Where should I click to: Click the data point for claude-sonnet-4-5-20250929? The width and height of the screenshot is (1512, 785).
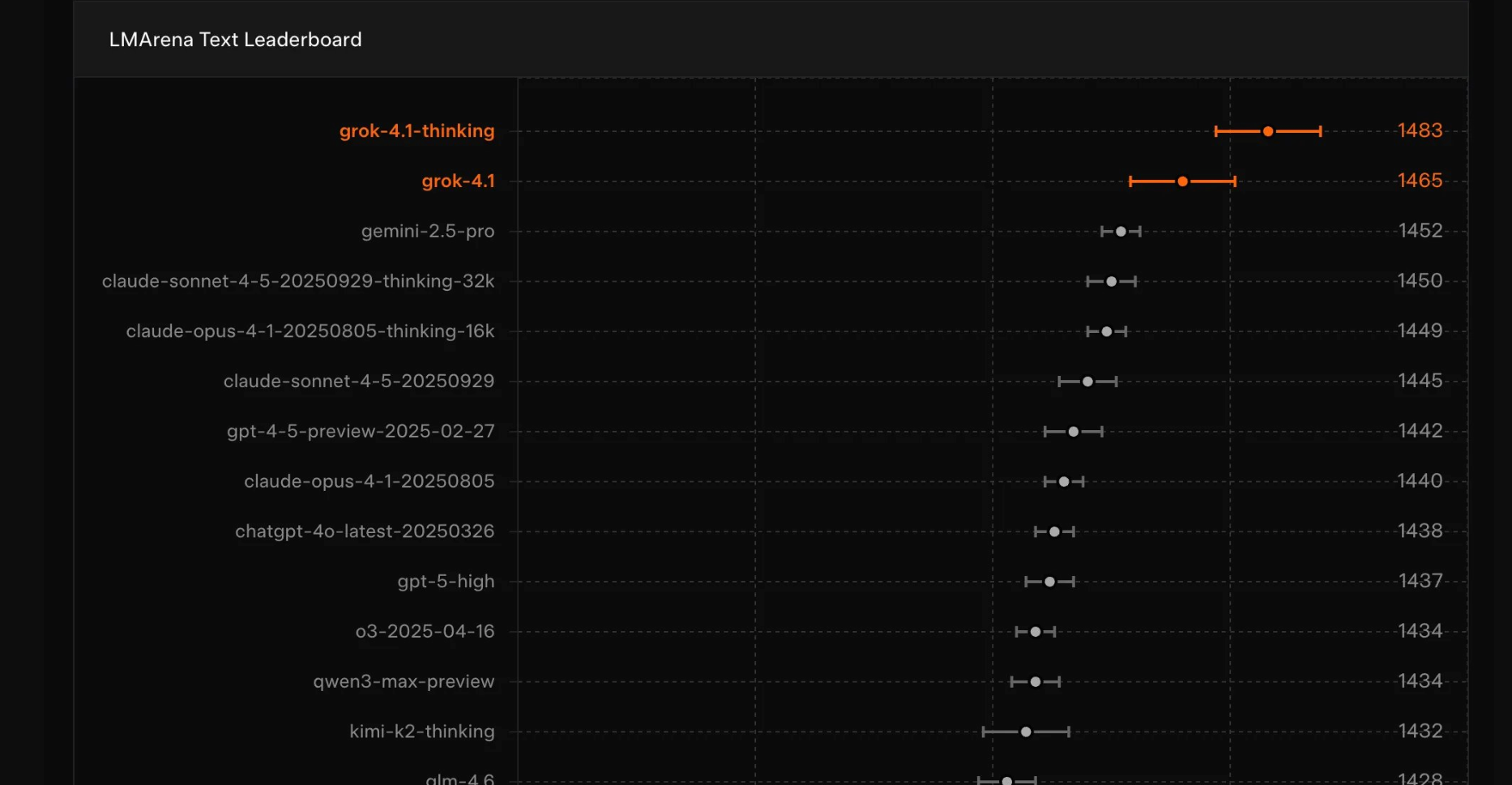[x=1088, y=382]
